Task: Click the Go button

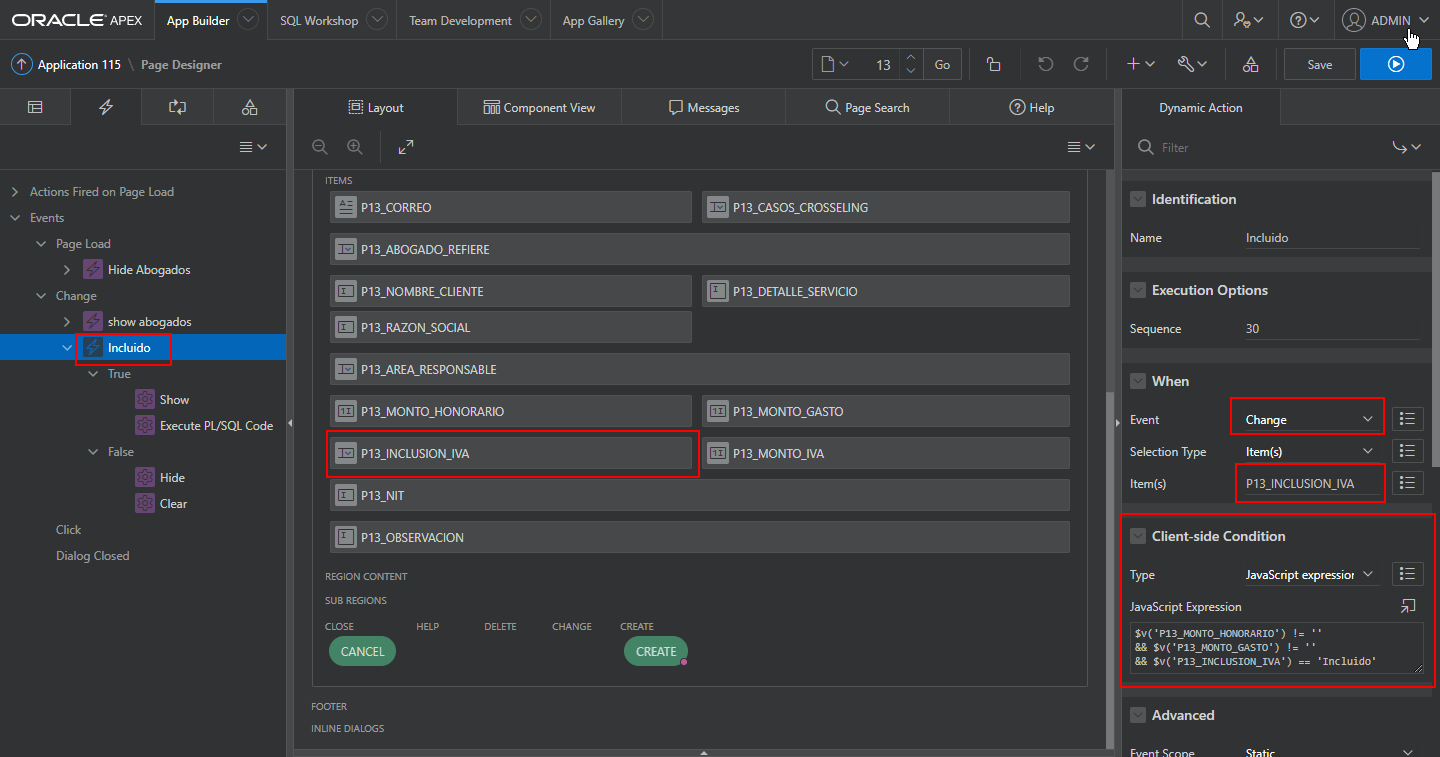Action: click(x=942, y=64)
